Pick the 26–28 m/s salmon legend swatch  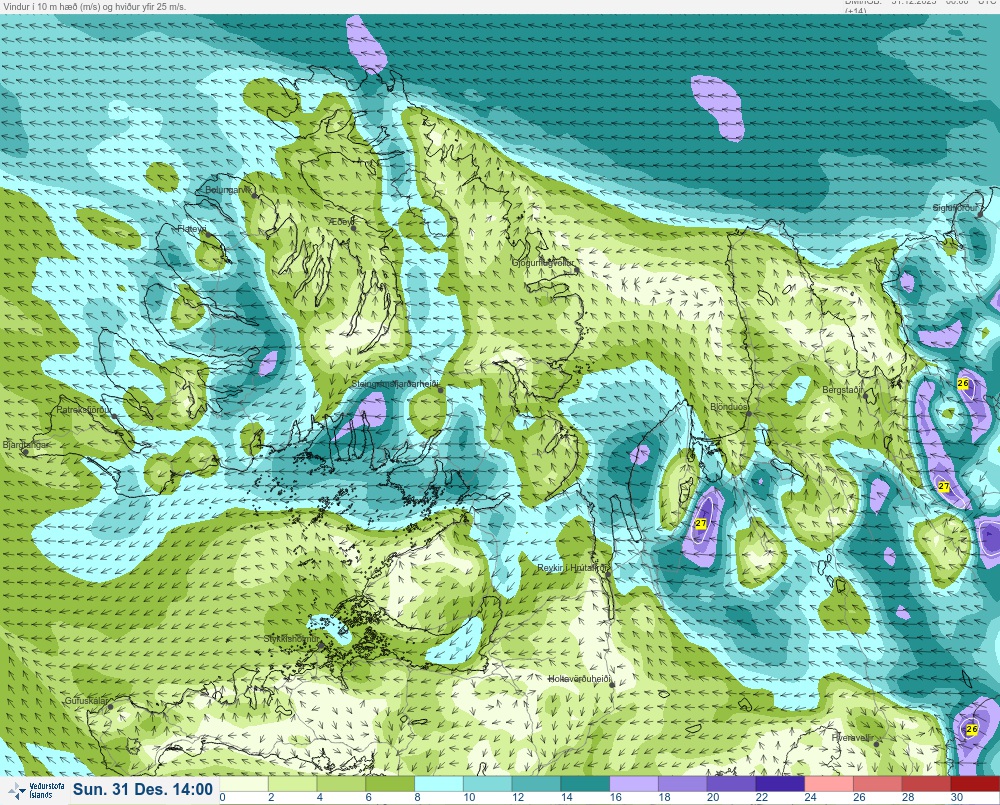[x=877, y=784]
